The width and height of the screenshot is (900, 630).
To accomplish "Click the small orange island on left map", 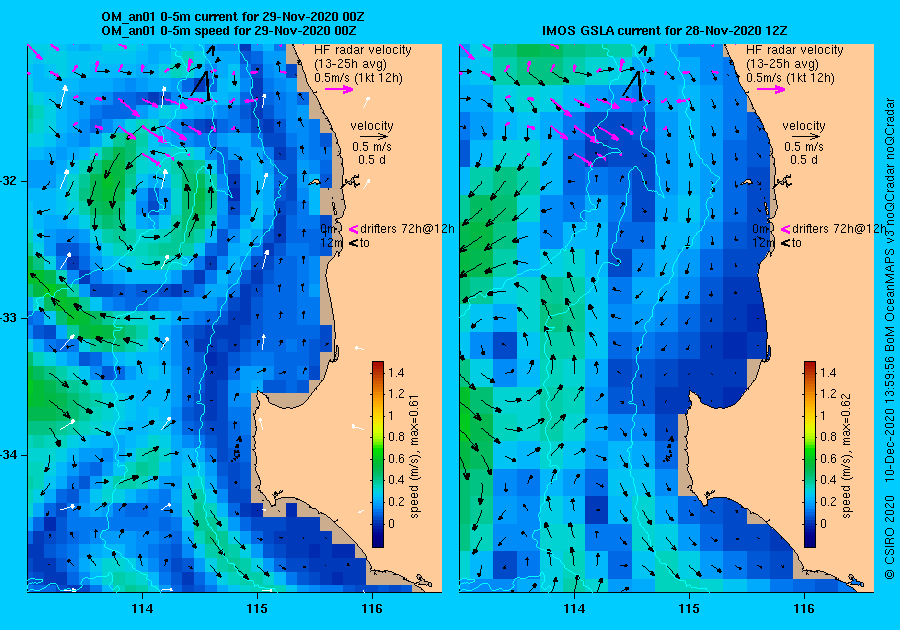I will tap(315, 182).
